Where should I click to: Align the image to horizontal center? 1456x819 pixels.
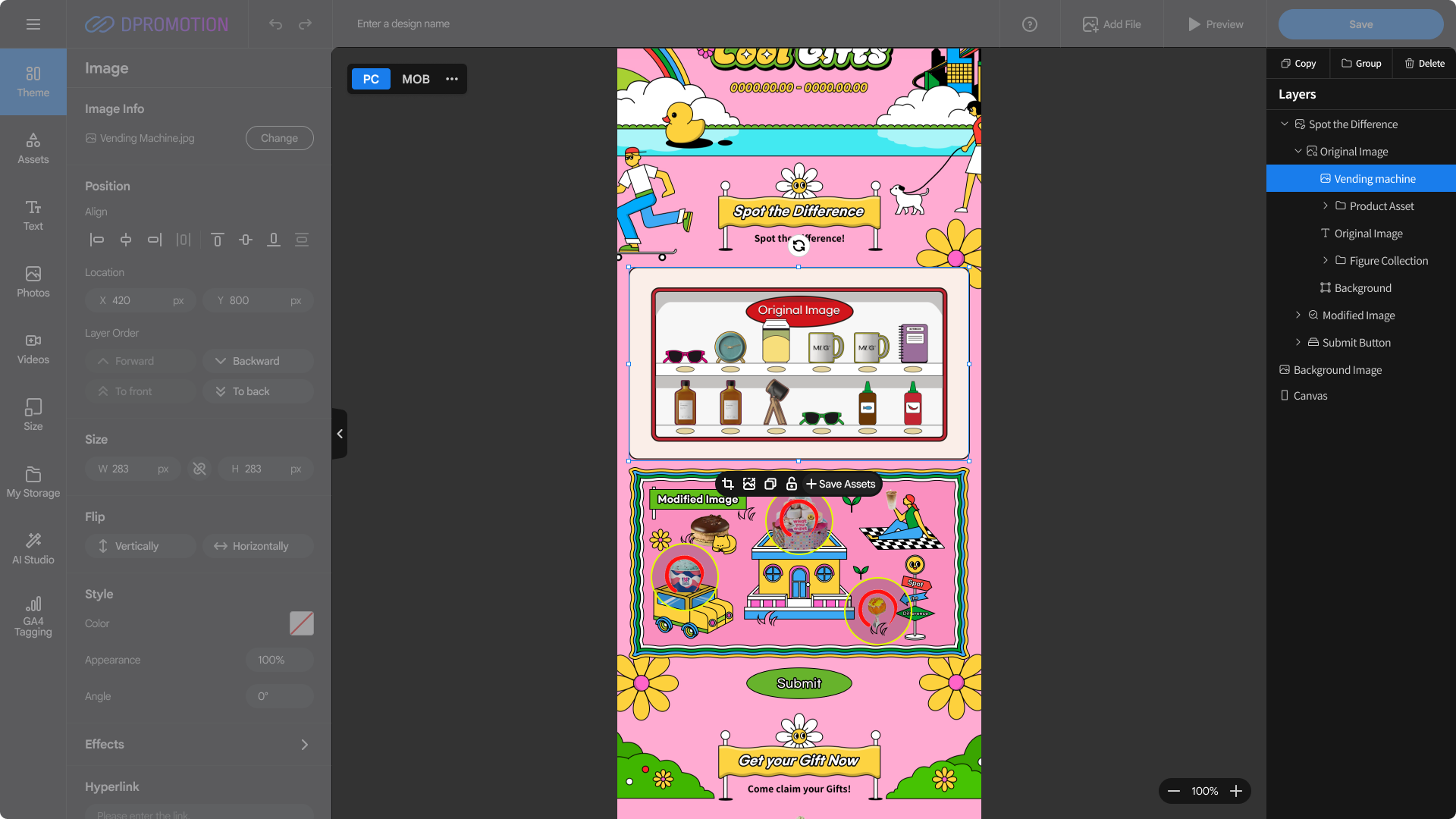click(126, 240)
